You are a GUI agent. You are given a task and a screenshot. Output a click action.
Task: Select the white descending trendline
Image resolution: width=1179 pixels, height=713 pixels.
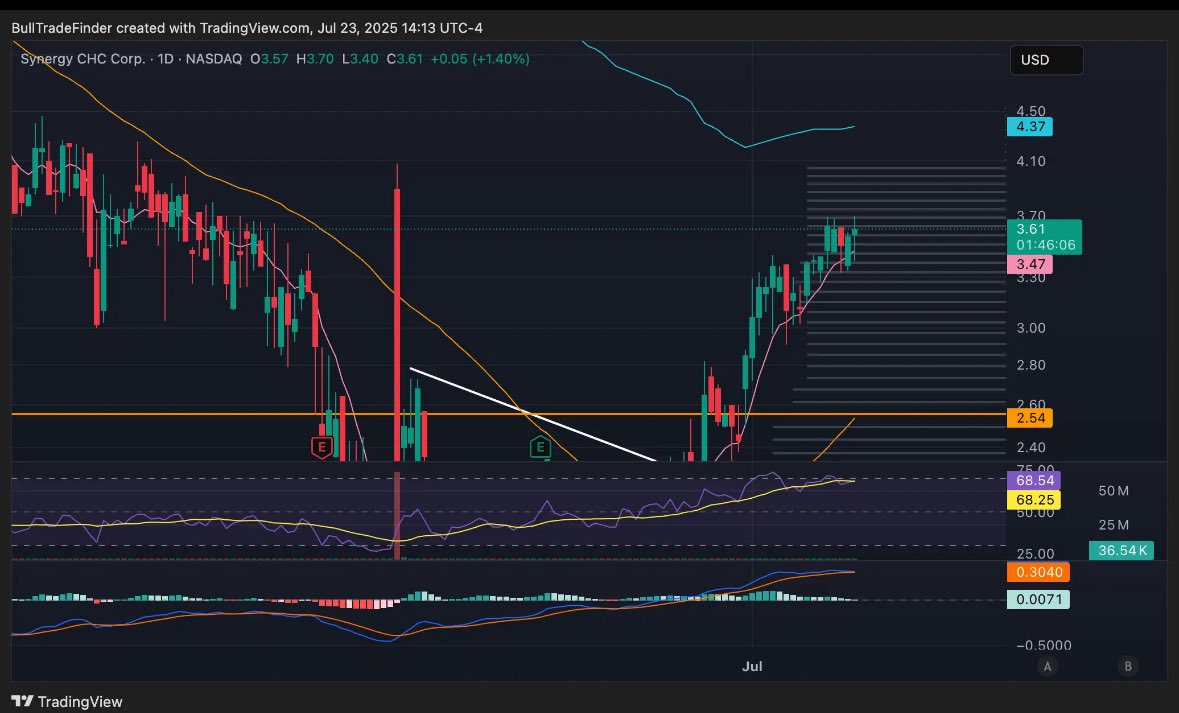[533, 414]
